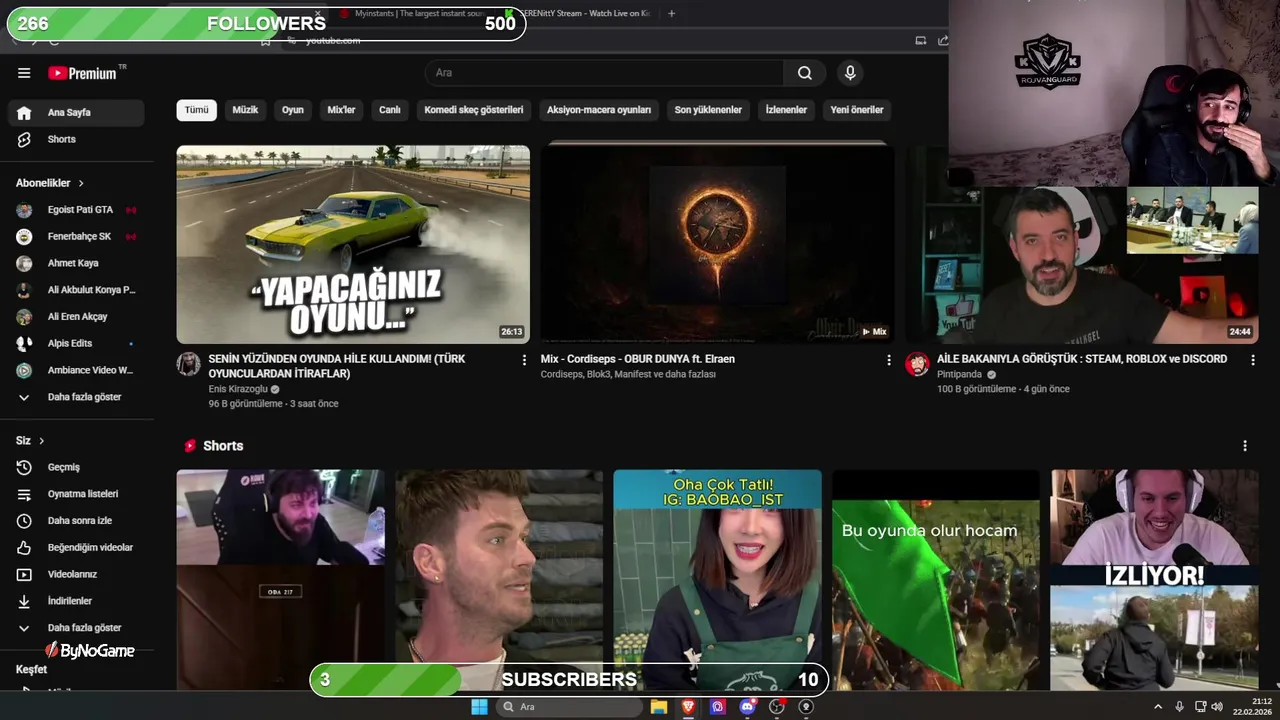Open options menu for Cordiseps mix

889,360
